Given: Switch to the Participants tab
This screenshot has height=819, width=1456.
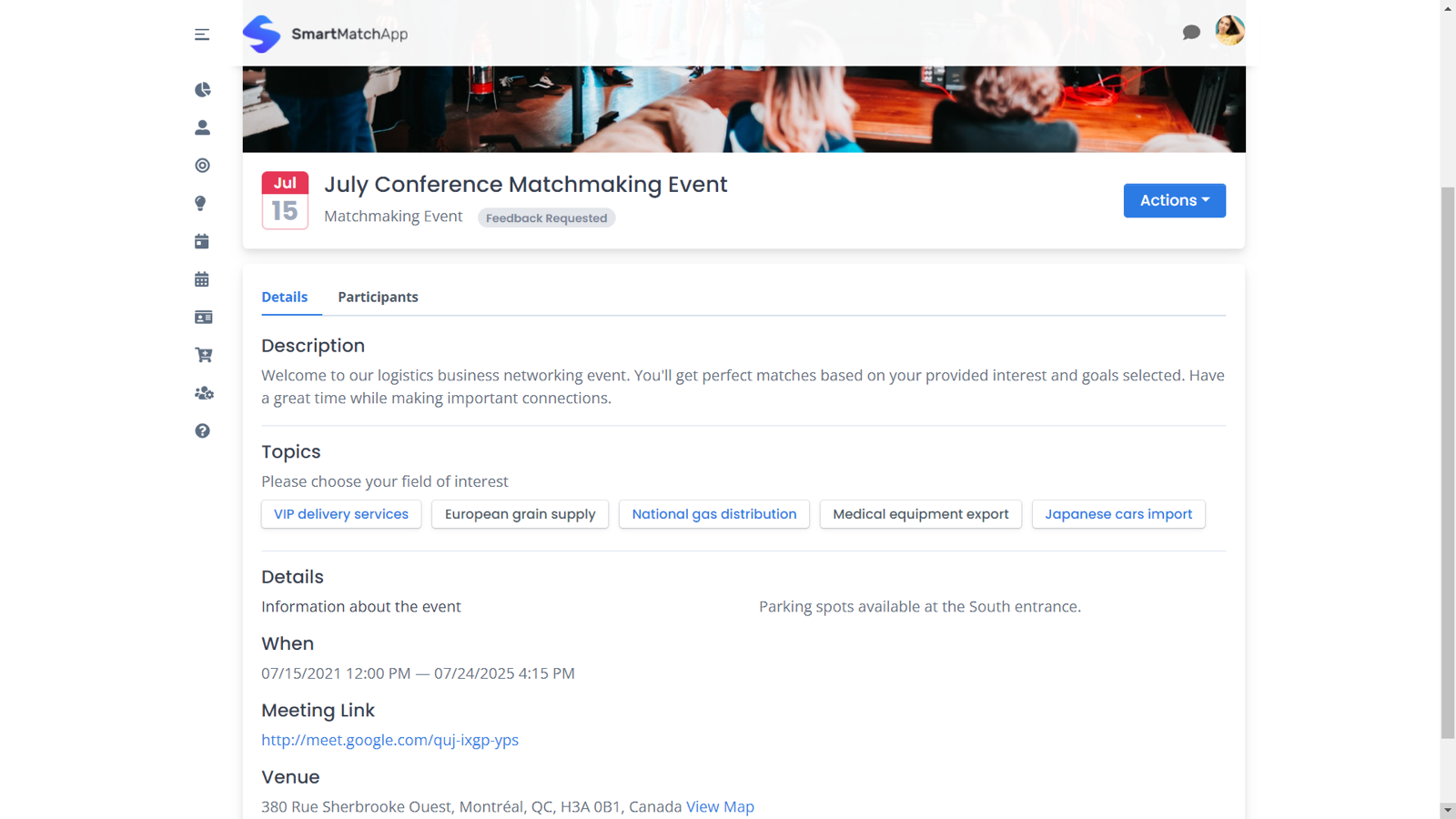Looking at the screenshot, I should [378, 298].
